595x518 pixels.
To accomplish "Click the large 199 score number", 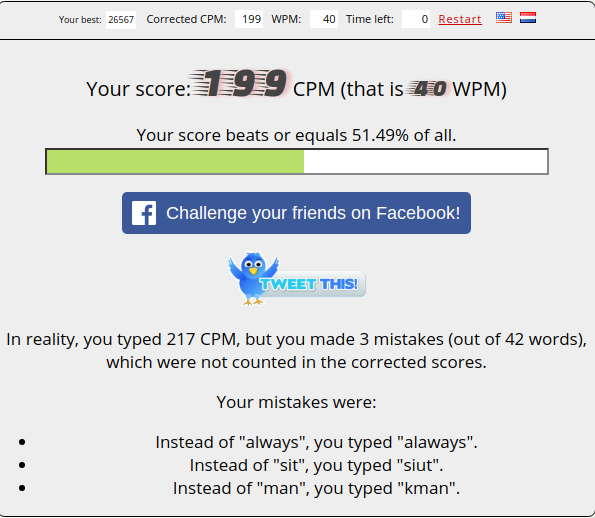I will tap(240, 83).
